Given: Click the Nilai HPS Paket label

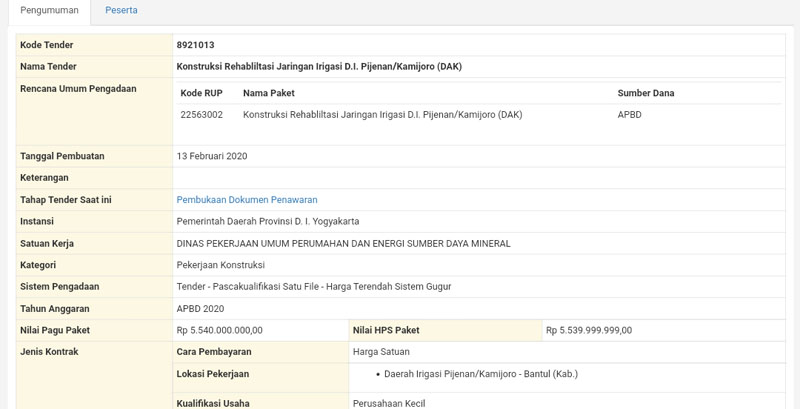Looking at the screenshot, I should pos(386,330).
